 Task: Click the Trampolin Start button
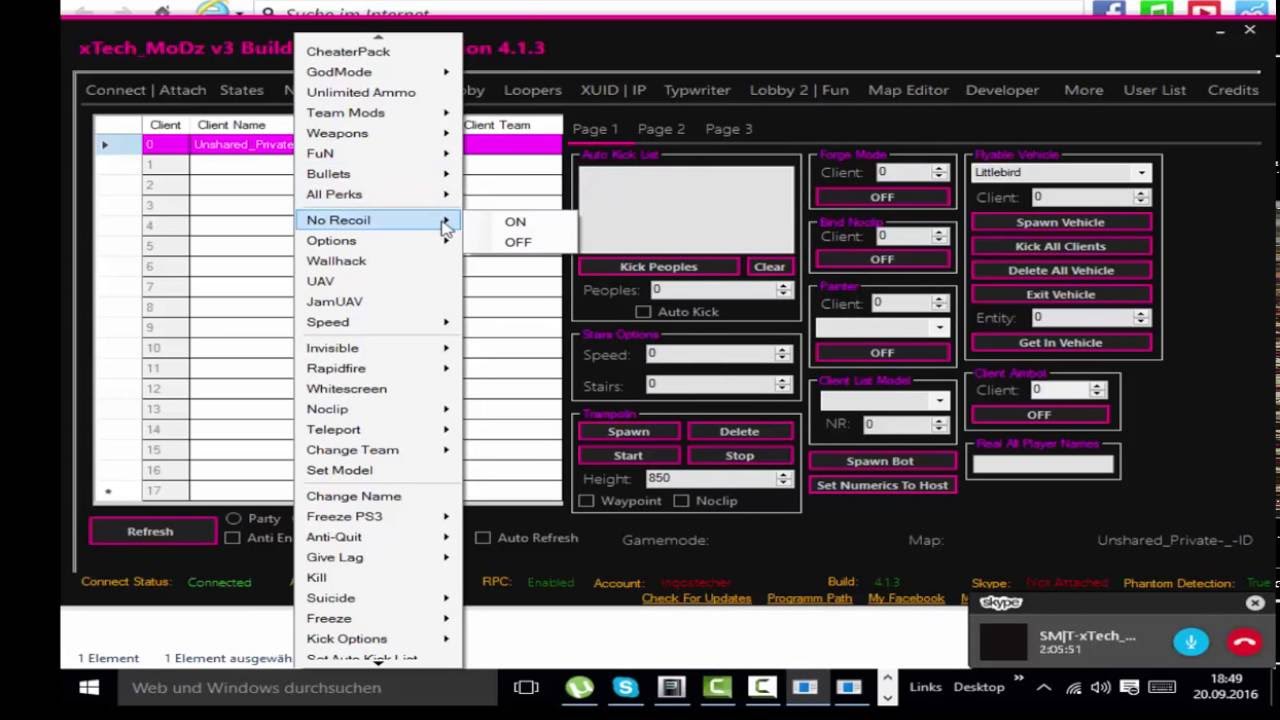pyautogui.click(x=628, y=455)
